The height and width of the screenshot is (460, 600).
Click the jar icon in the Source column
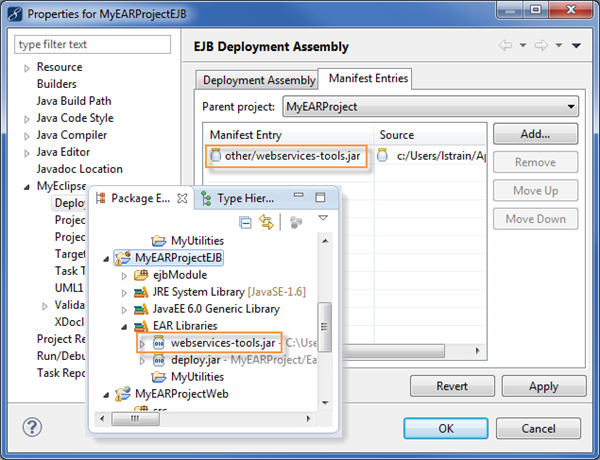[x=384, y=155]
